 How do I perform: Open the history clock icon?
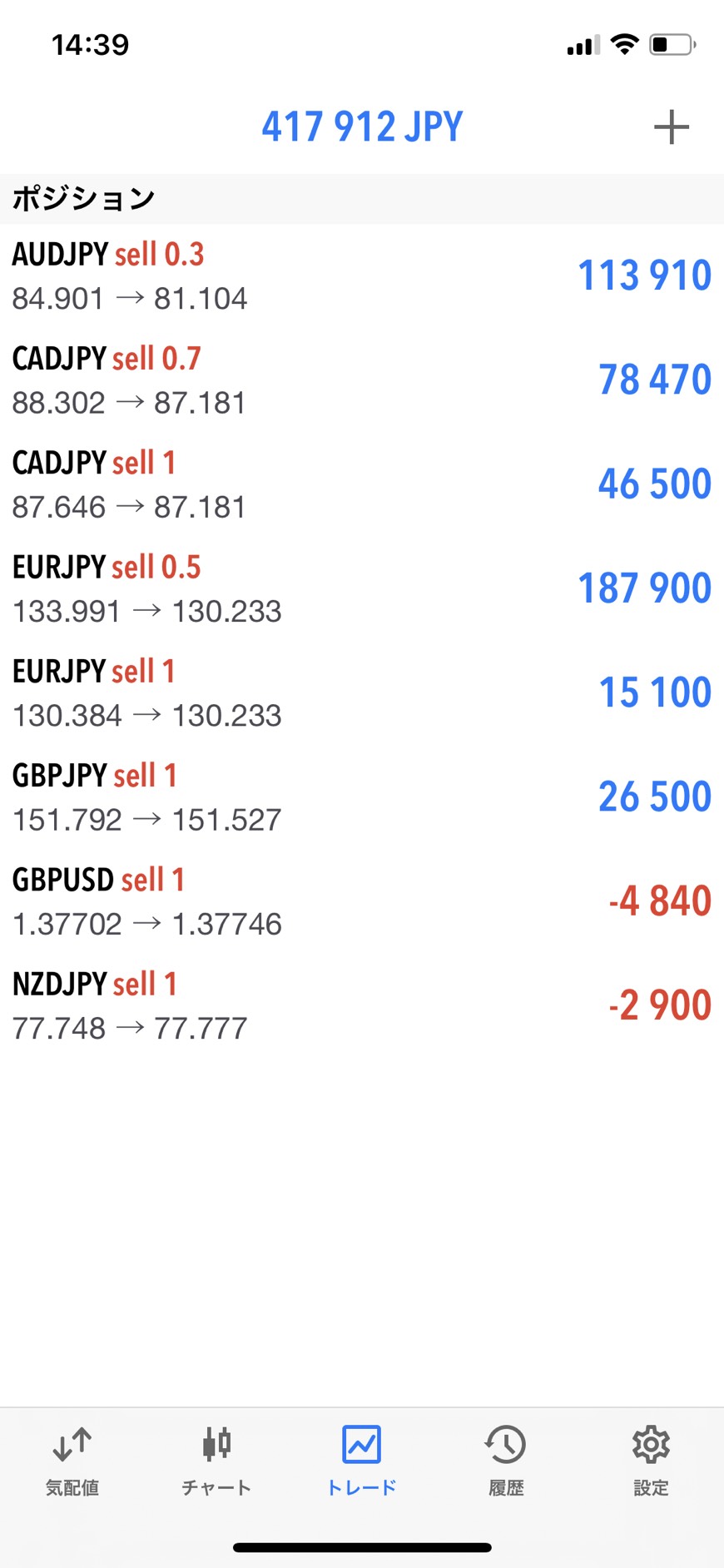click(x=506, y=1444)
